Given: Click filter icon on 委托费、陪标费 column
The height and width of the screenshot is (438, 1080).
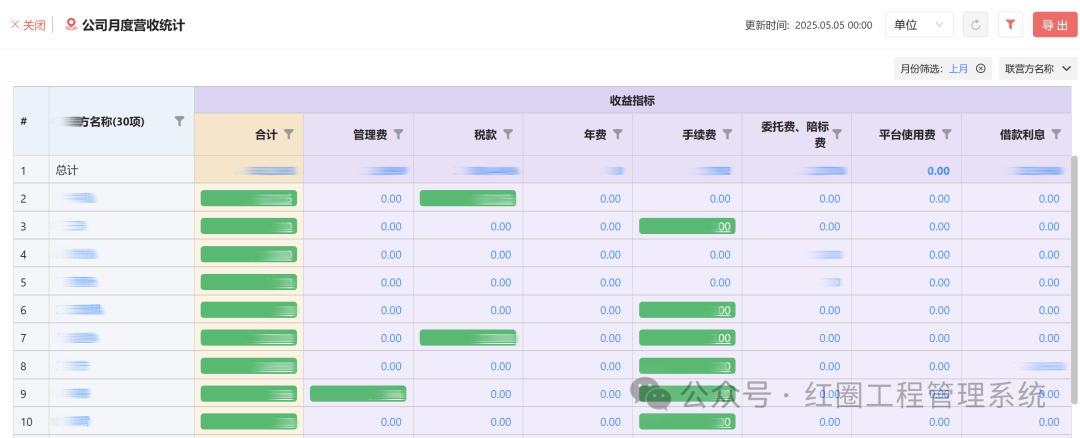Looking at the screenshot, I should (x=838, y=134).
